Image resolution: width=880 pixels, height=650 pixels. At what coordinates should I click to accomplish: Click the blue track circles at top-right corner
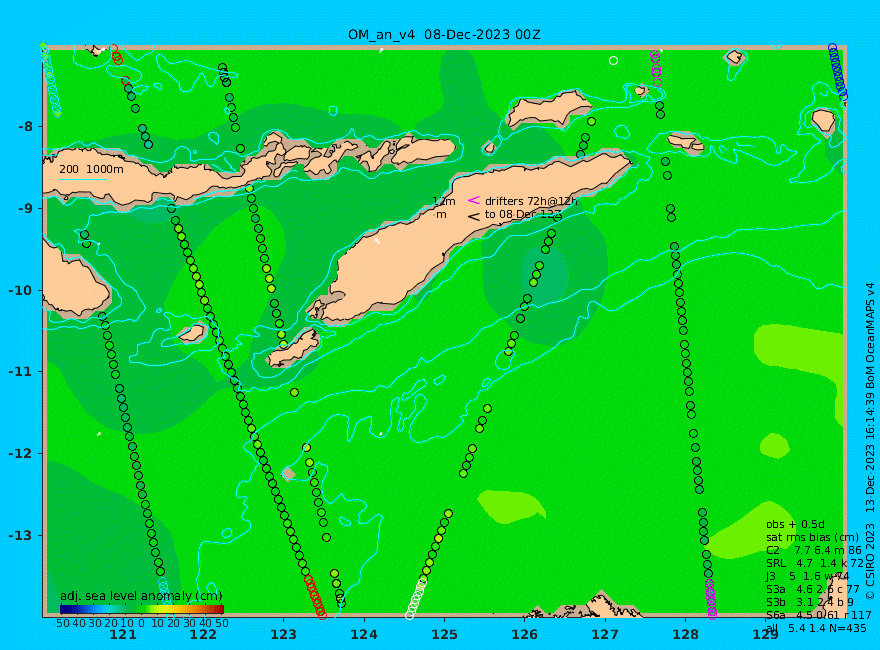click(838, 73)
